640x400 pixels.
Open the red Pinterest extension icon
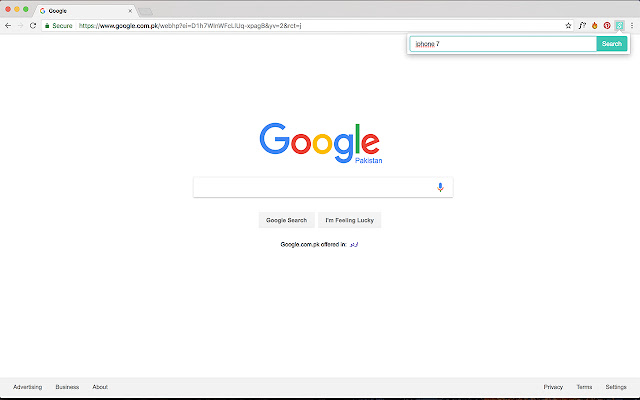pos(607,25)
